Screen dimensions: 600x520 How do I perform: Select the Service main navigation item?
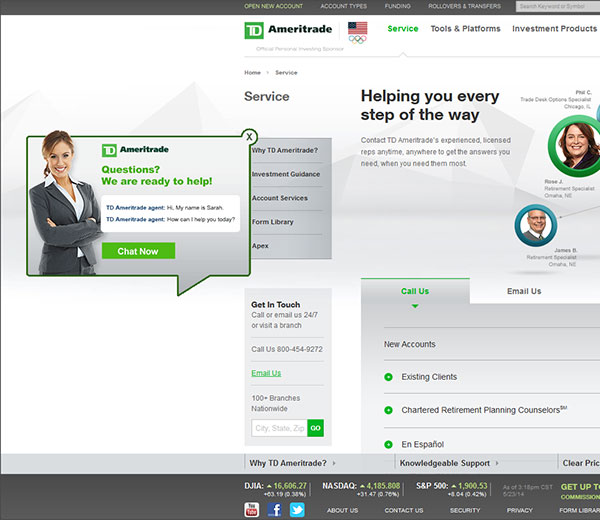tap(403, 29)
